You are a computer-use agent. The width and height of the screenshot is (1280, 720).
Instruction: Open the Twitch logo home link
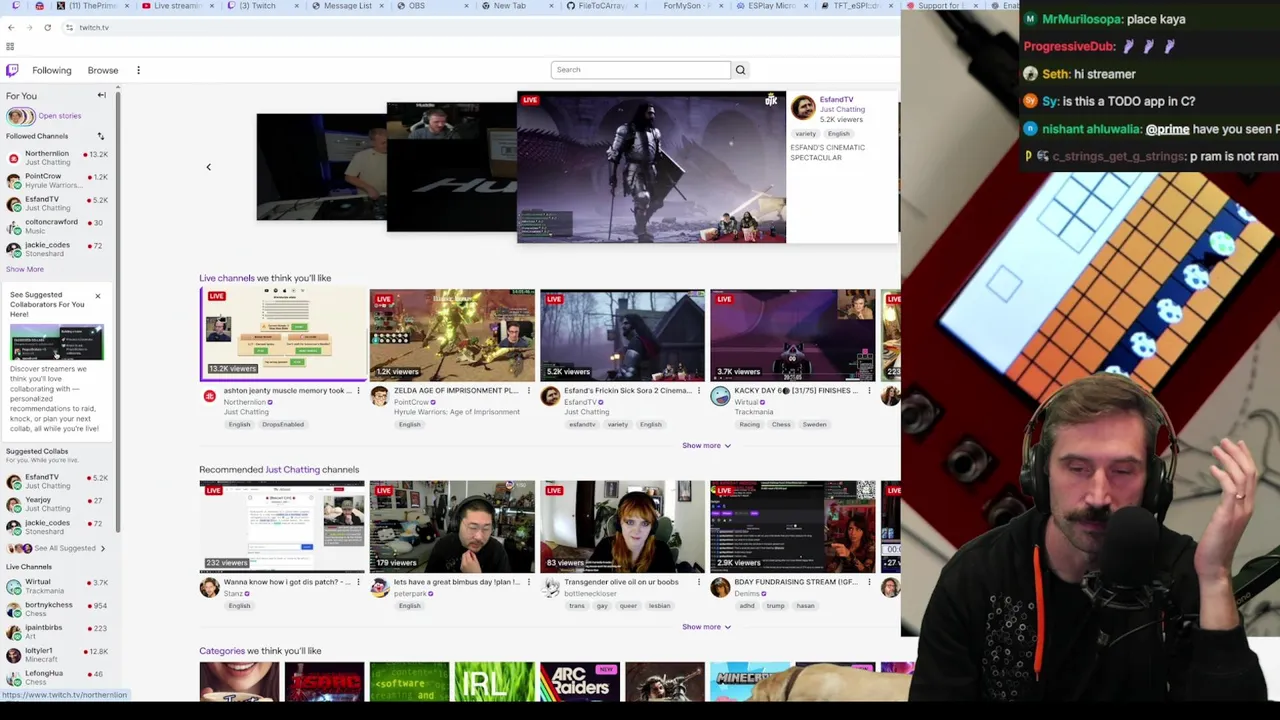pos(12,70)
